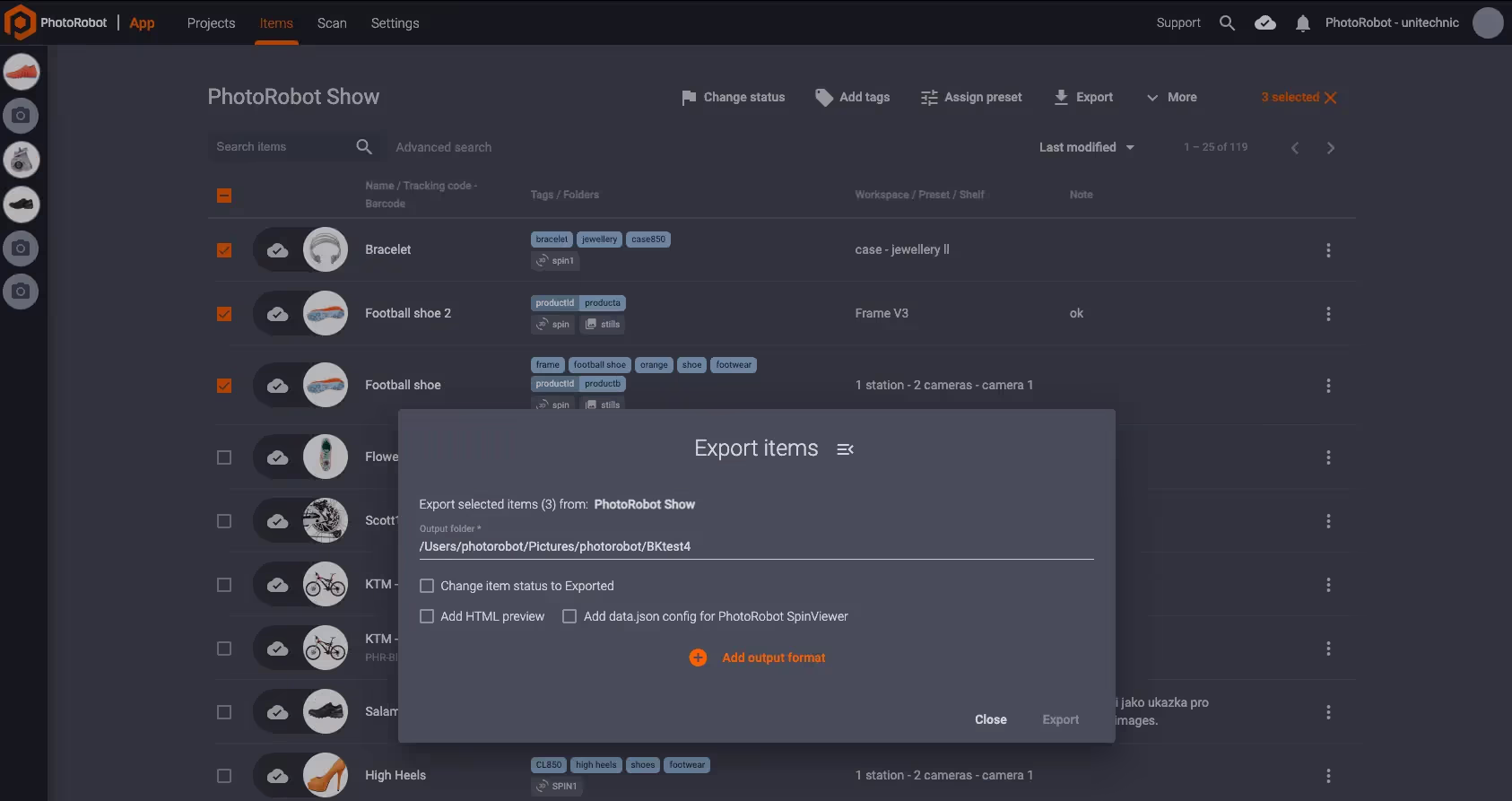This screenshot has width=1512, height=801.
Task: Click the Football shoe 2 item name
Action: point(408,313)
